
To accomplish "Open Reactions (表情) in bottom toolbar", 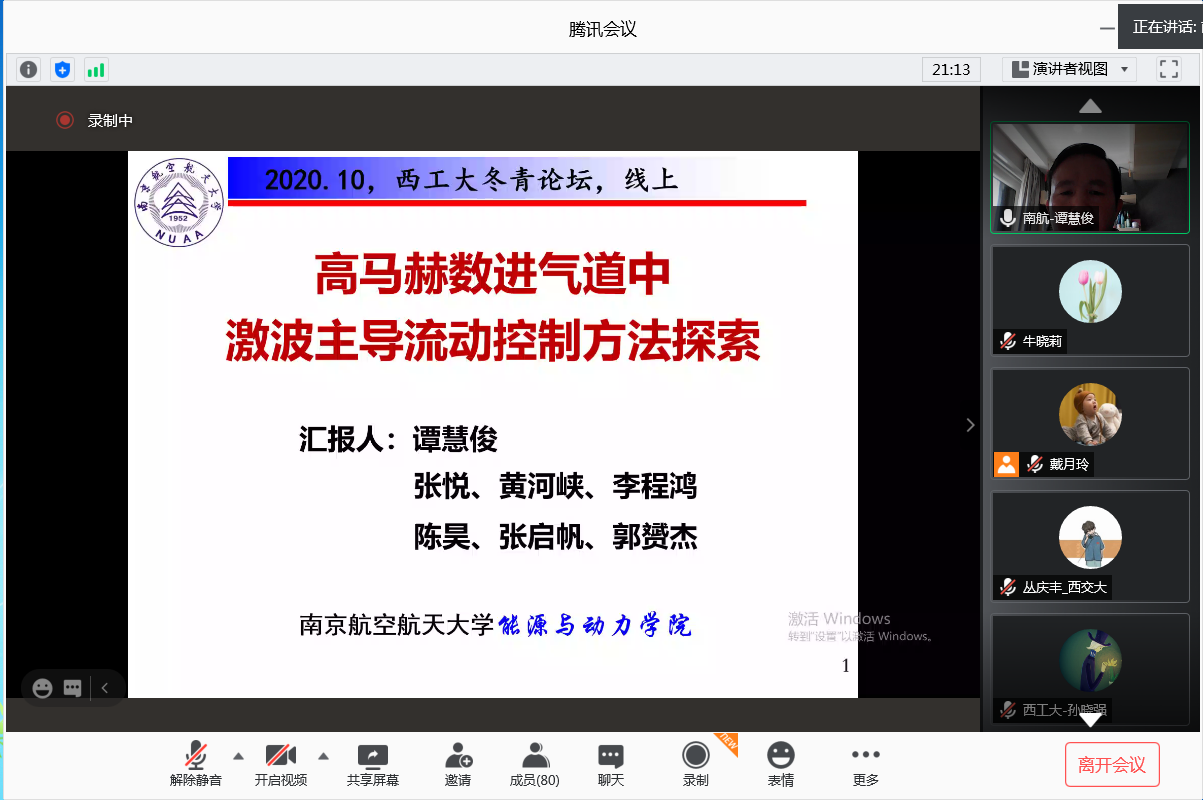I will point(781,764).
